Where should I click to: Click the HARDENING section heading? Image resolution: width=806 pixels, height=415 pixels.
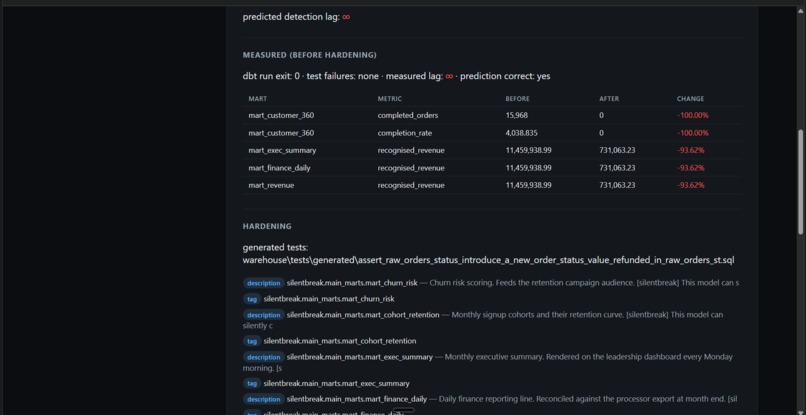click(267, 226)
